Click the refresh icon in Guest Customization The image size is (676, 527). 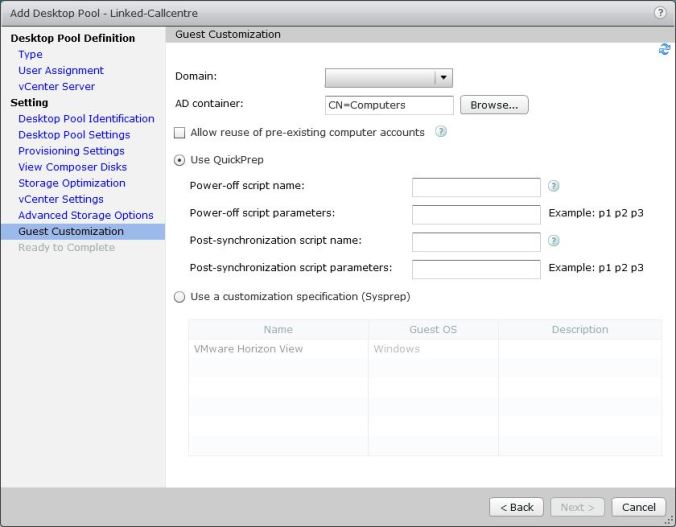pos(664,49)
